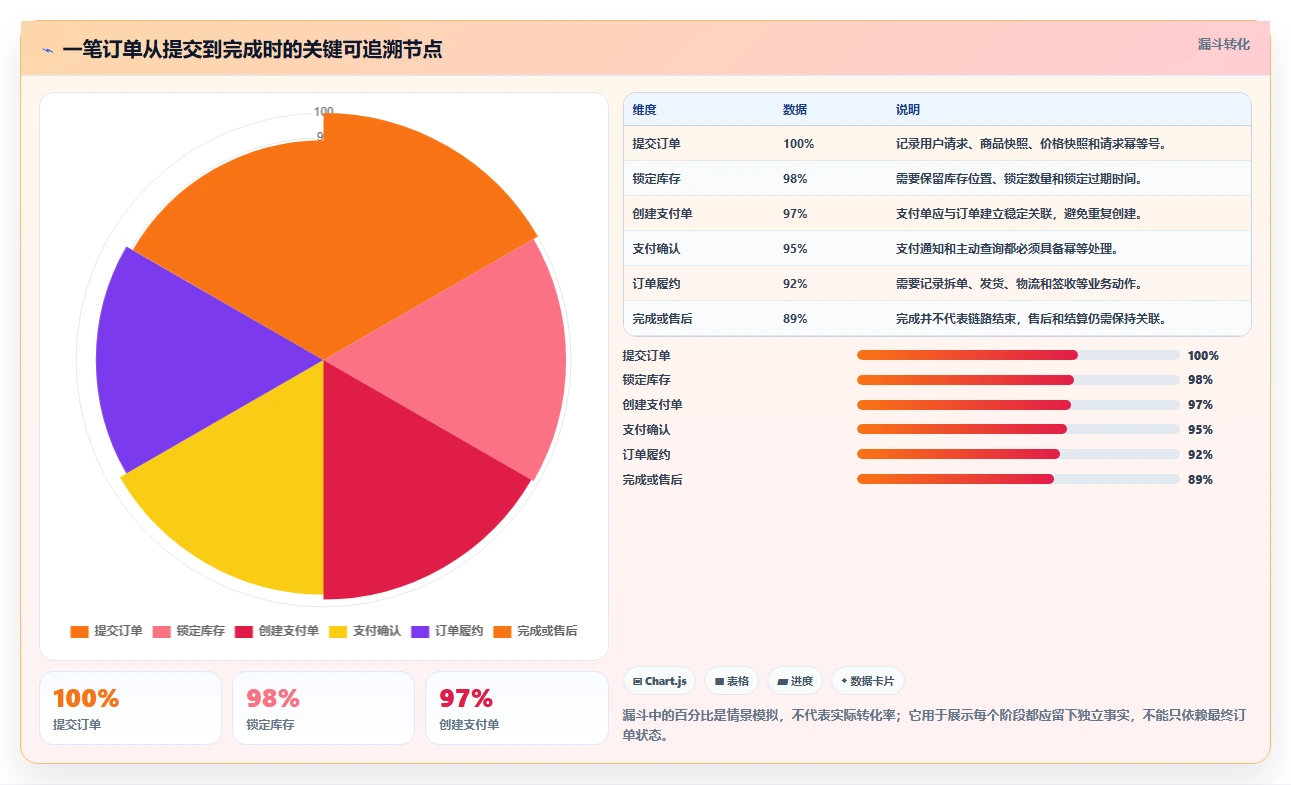Click the 锁定库存 progress bar
This screenshot has width=1291, height=785.
click(x=1018, y=380)
